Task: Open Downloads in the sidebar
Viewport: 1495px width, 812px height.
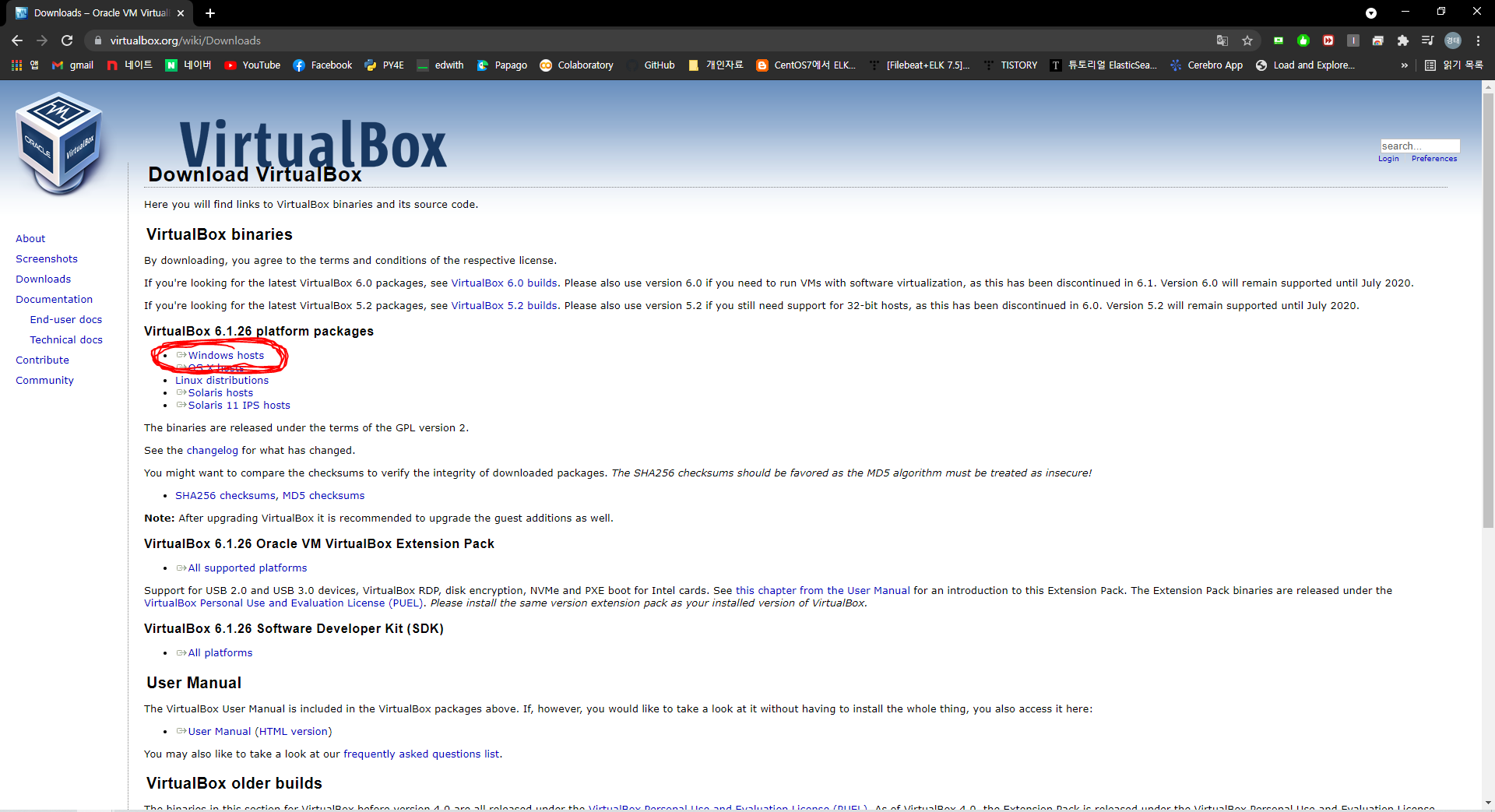Action: tap(43, 279)
